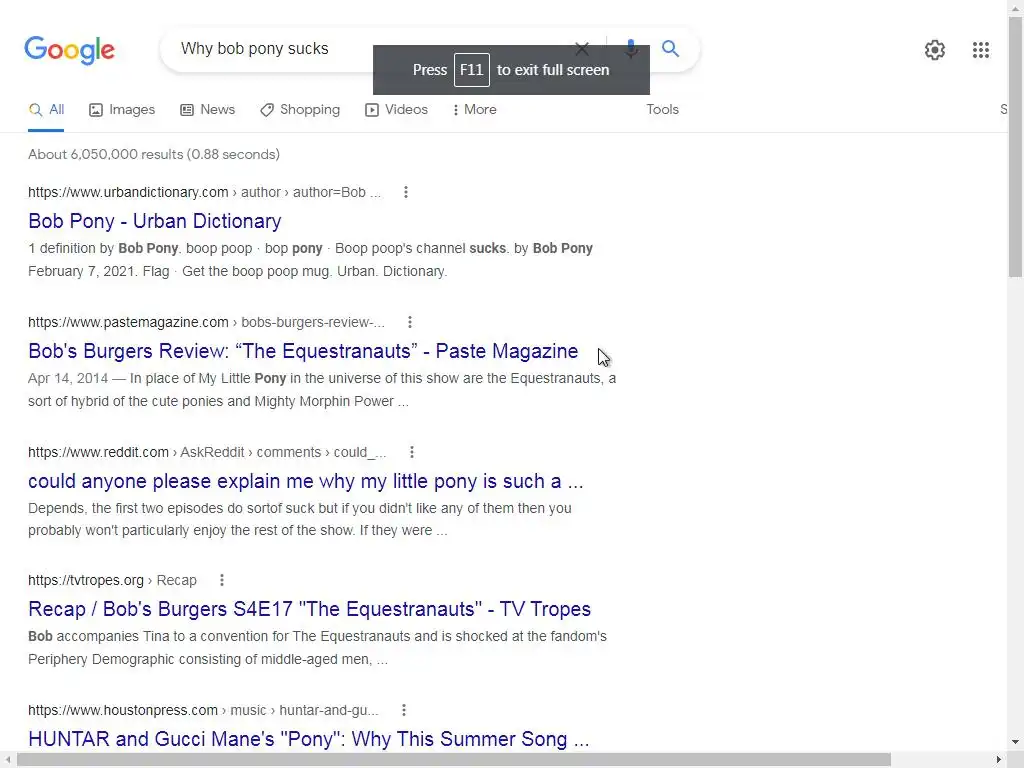Click the scroll-left arrow of horizontal scrollbar
This screenshot has height=768, width=1024.
(x=7, y=760)
